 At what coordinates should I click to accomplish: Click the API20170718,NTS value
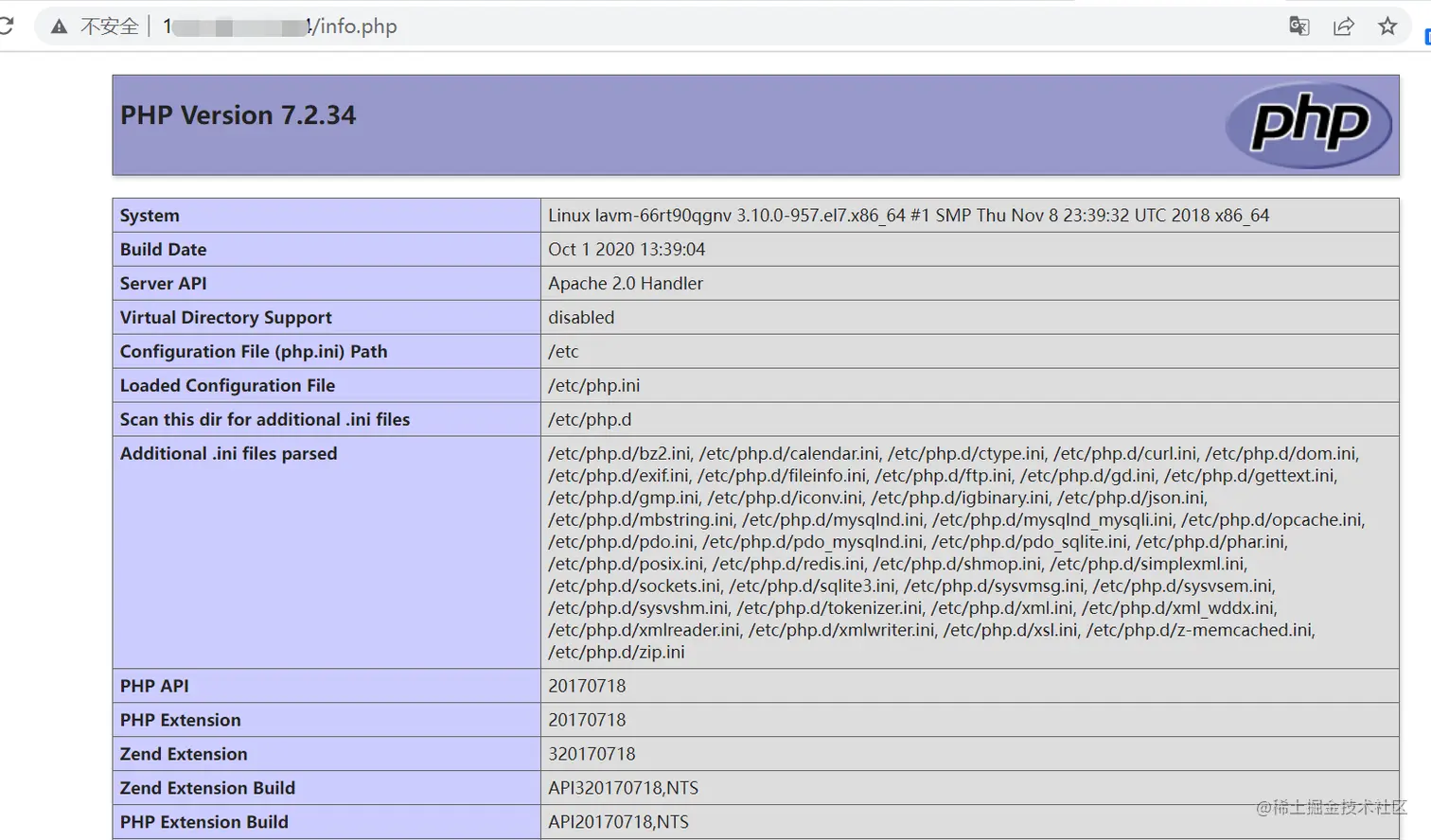pyautogui.click(x=618, y=823)
